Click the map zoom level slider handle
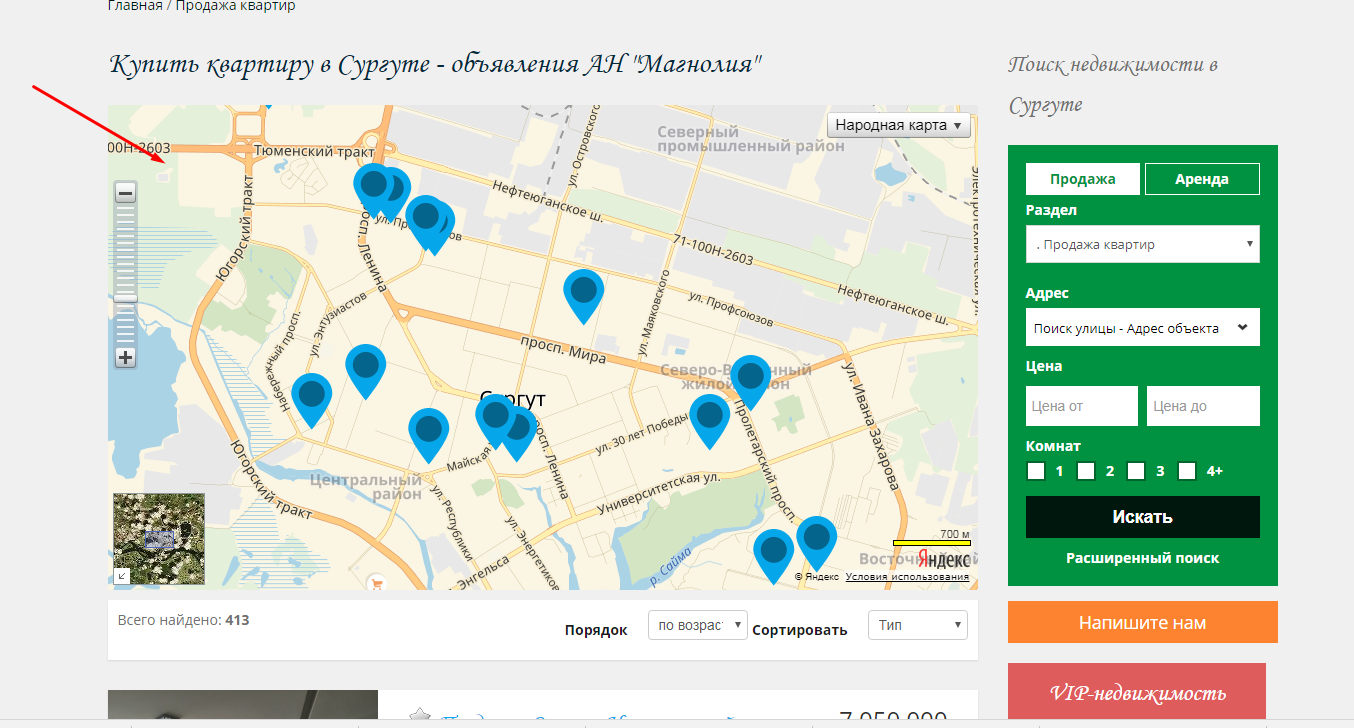 (x=126, y=298)
